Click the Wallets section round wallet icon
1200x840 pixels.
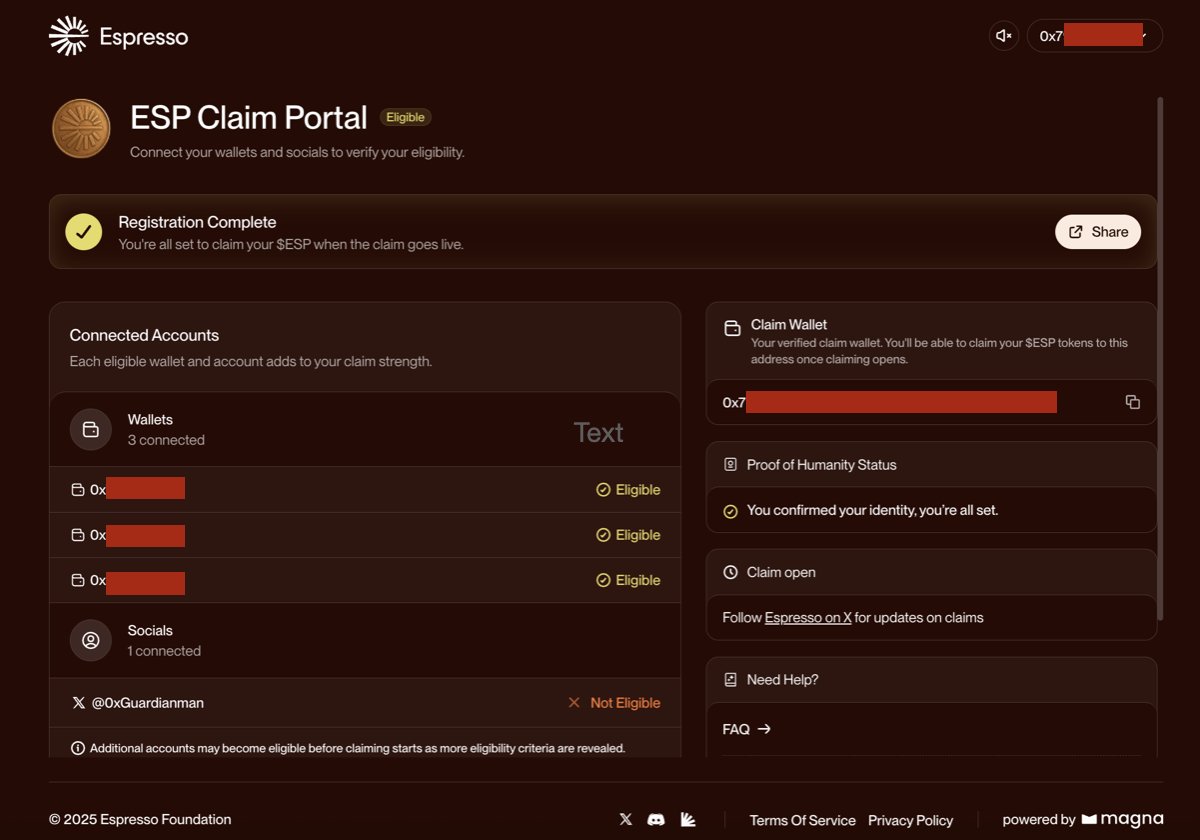[91, 430]
